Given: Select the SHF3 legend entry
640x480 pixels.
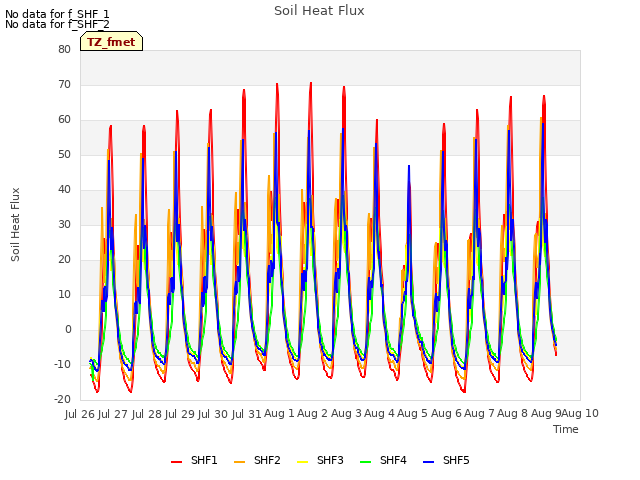Looking at the screenshot, I should coord(320,460).
